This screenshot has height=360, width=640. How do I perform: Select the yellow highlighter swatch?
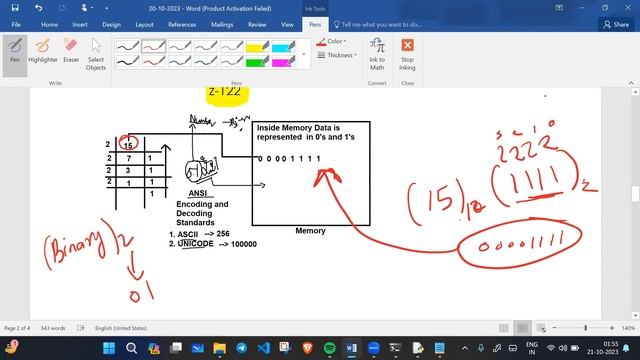[257, 47]
